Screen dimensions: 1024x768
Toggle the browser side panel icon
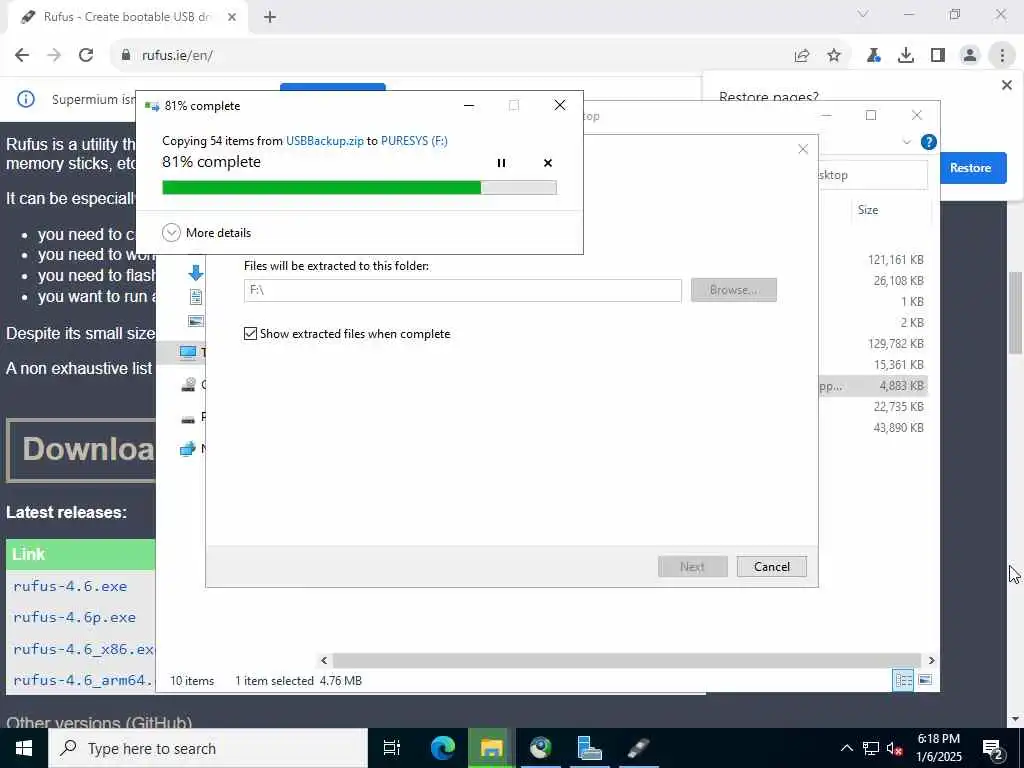pyautogui.click(x=938, y=56)
